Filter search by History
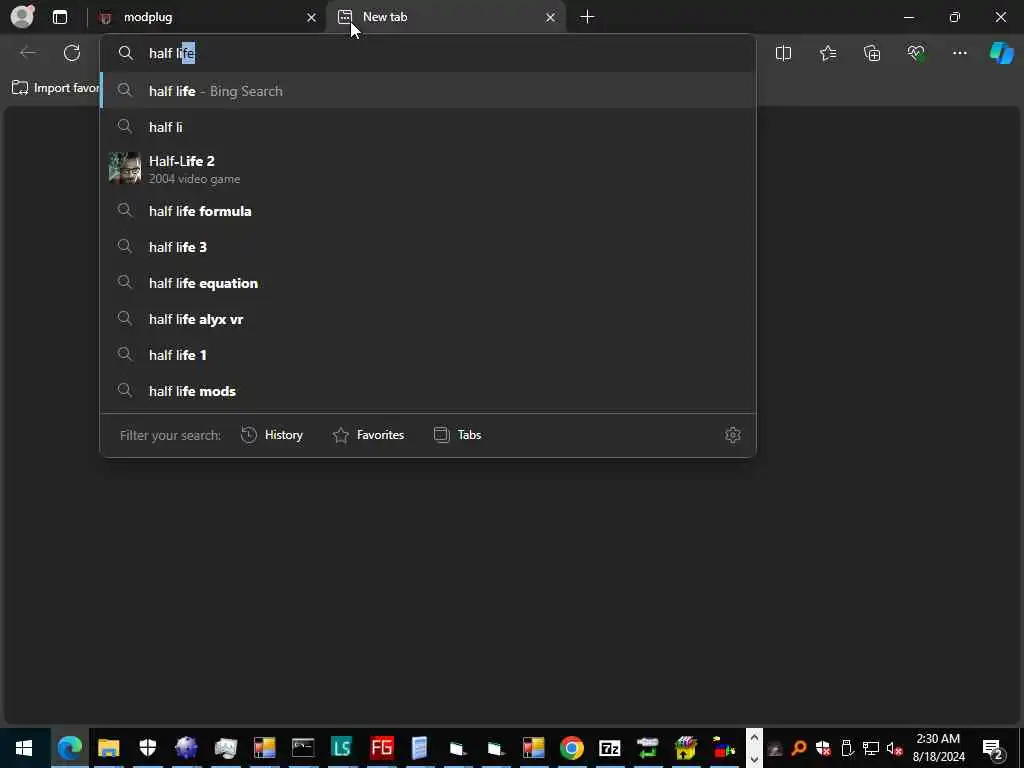The width and height of the screenshot is (1024, 768). tap(272, 435)
